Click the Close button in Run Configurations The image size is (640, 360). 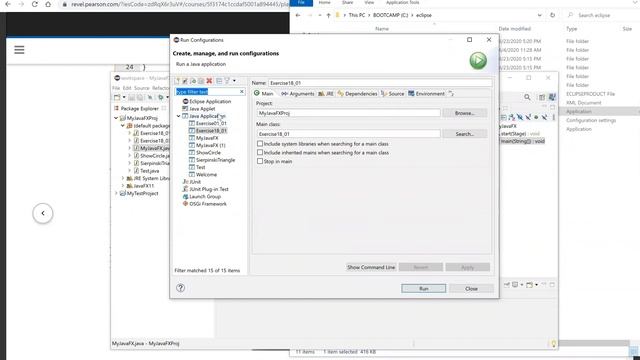point(471,289)
